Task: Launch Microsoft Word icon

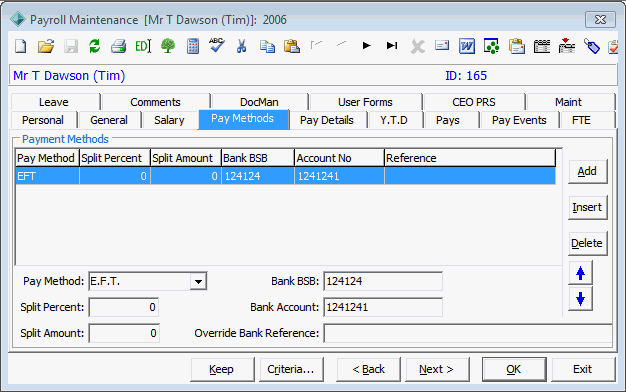Action: (x=467, y=46)
